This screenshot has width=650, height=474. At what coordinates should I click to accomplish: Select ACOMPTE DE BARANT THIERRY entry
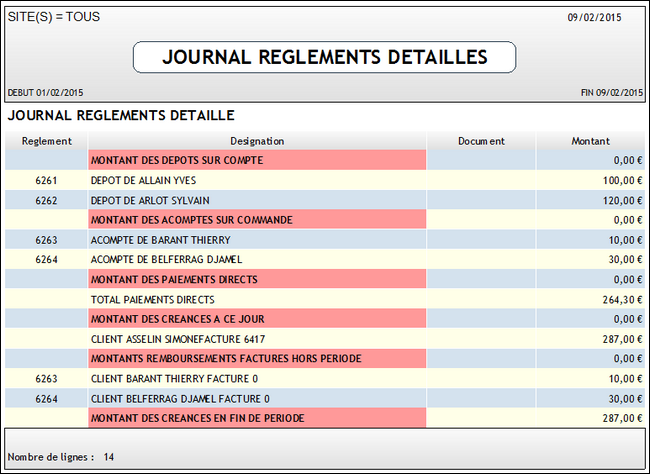pyautogui.click(x=160, y=240)
